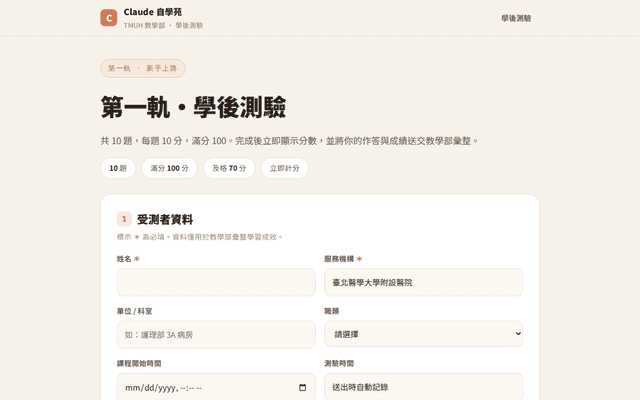Screen dimensions: 640x400
Task: Click the 10 題 pill
Action: click(x=118, y=168)
